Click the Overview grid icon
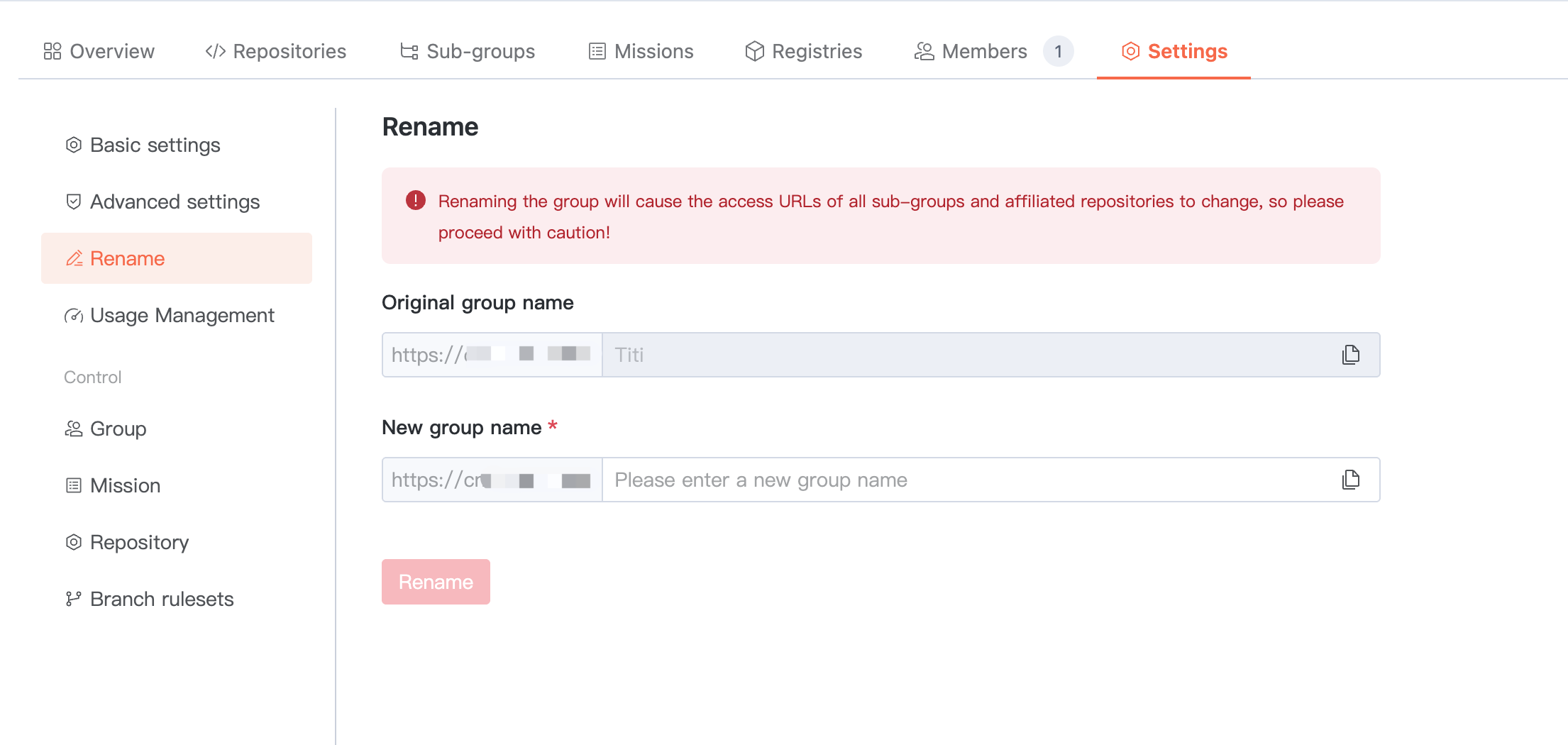Image resolution: width=1568 pixels, height=745 pixels. tap(53, 51)
